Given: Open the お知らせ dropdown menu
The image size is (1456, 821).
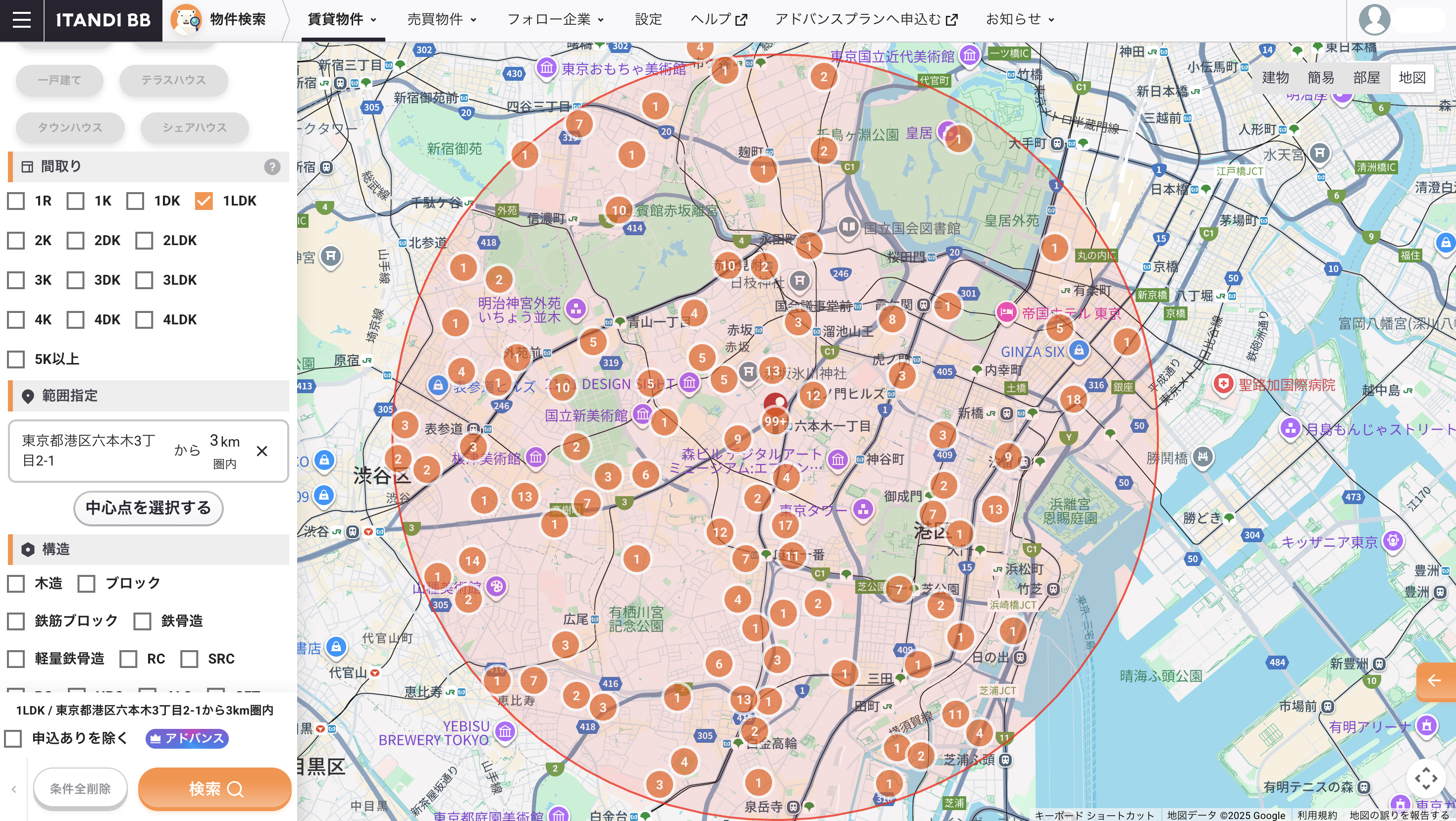Looking at the screenshot, I should (1020, 20).
